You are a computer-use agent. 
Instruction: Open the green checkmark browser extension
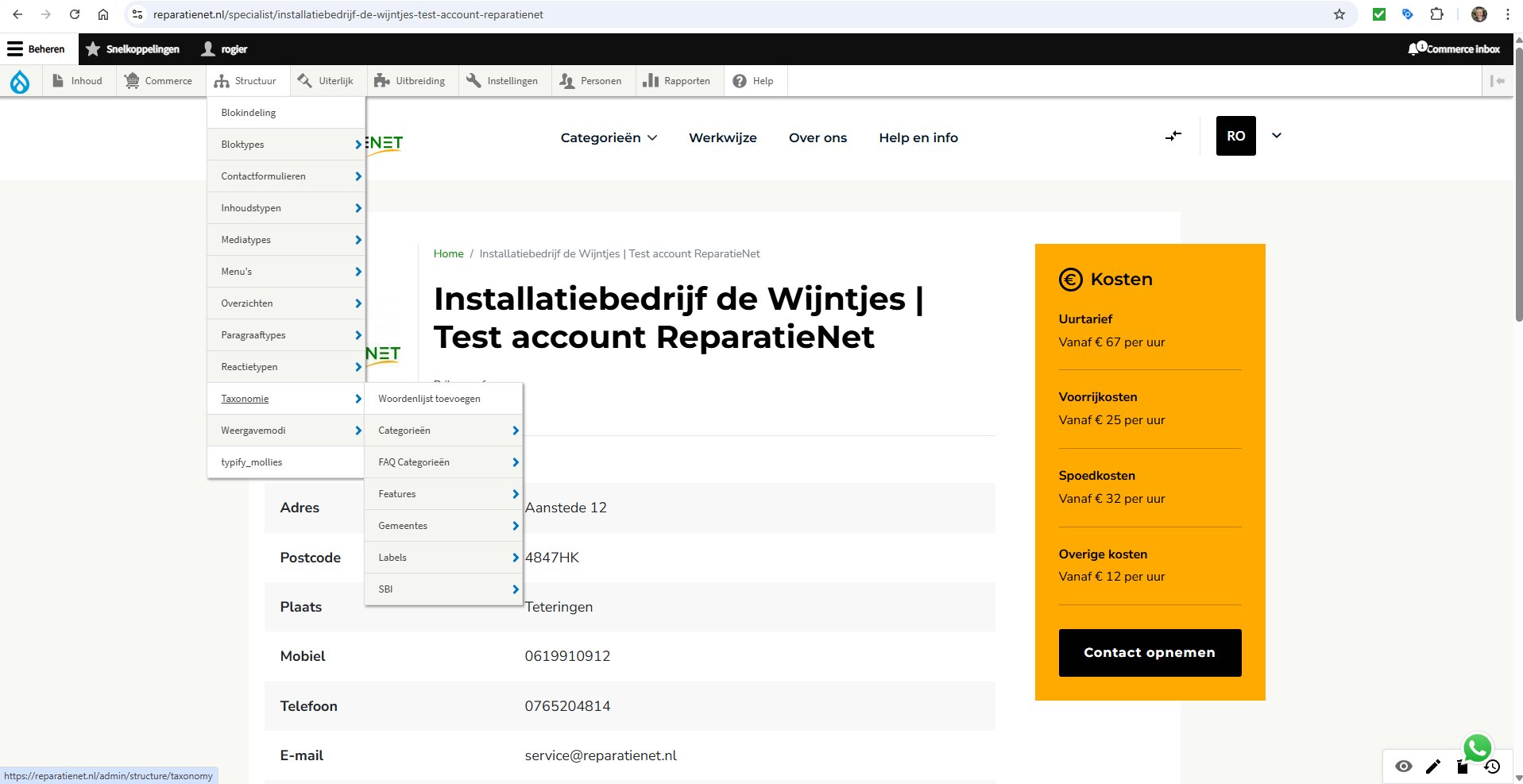point(1379,14)
